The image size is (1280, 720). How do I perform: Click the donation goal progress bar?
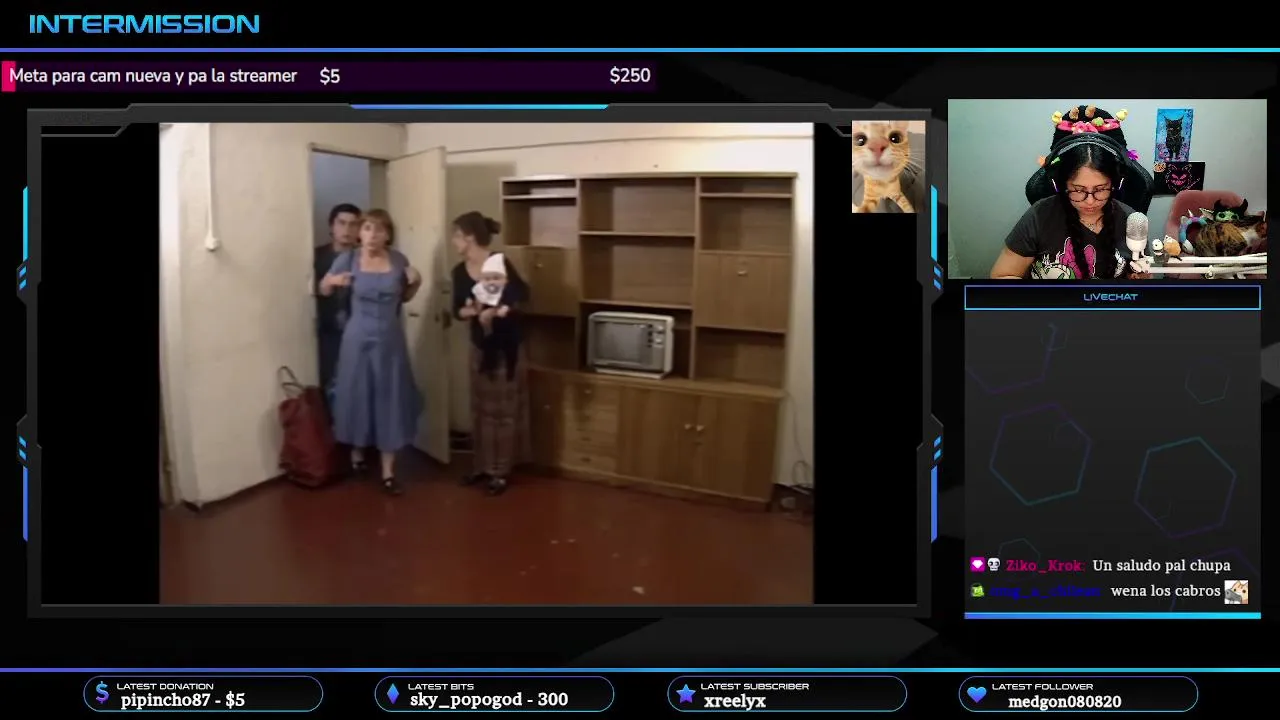pos(329,76)
